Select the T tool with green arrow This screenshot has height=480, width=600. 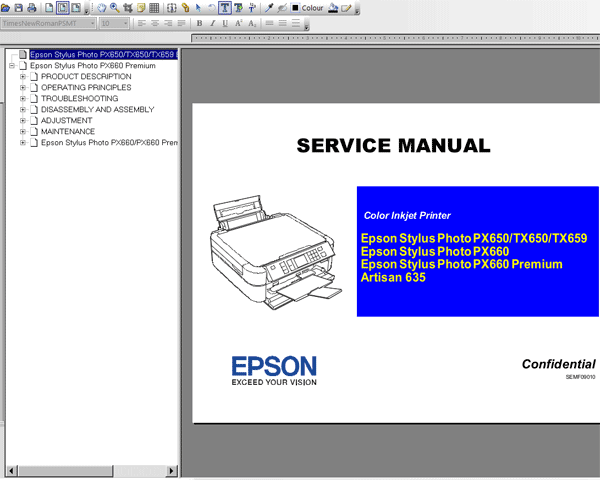238,8
